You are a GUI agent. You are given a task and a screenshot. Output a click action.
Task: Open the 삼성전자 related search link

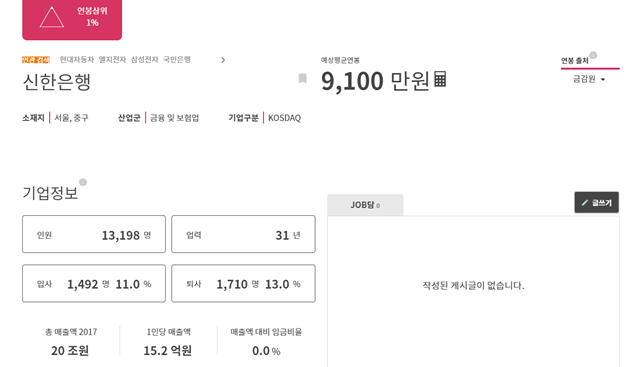pos(144,60)
